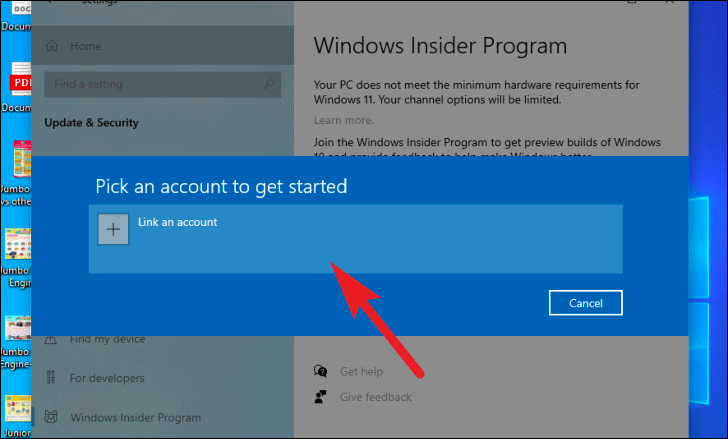
Task: Open the Learn more link
Action: 344,120
